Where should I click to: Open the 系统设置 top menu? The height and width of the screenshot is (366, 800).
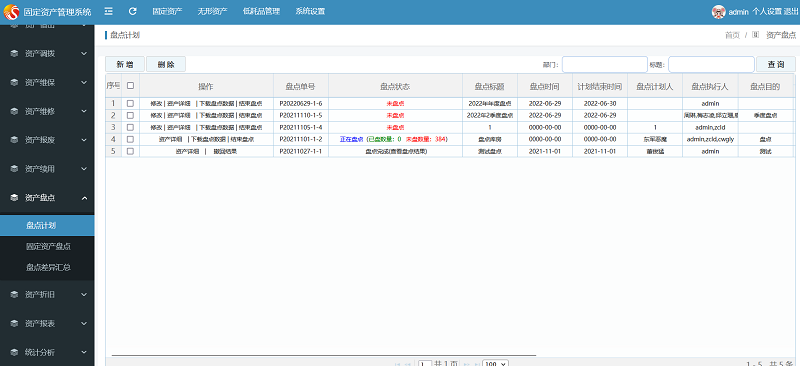coord(310,11)
